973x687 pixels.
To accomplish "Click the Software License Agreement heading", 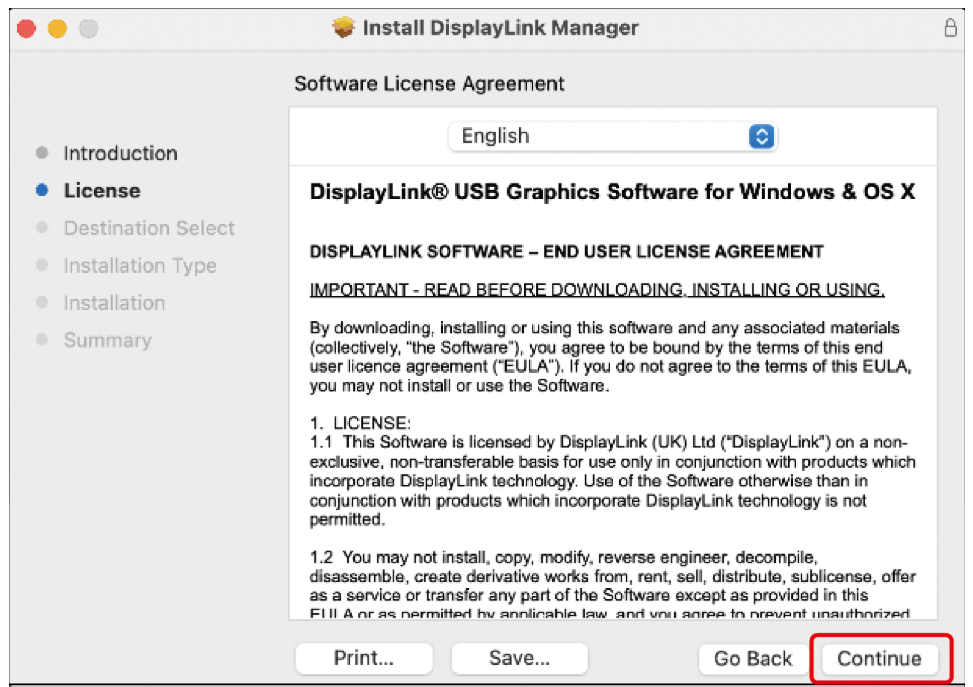I will click(x=429, y=84).
